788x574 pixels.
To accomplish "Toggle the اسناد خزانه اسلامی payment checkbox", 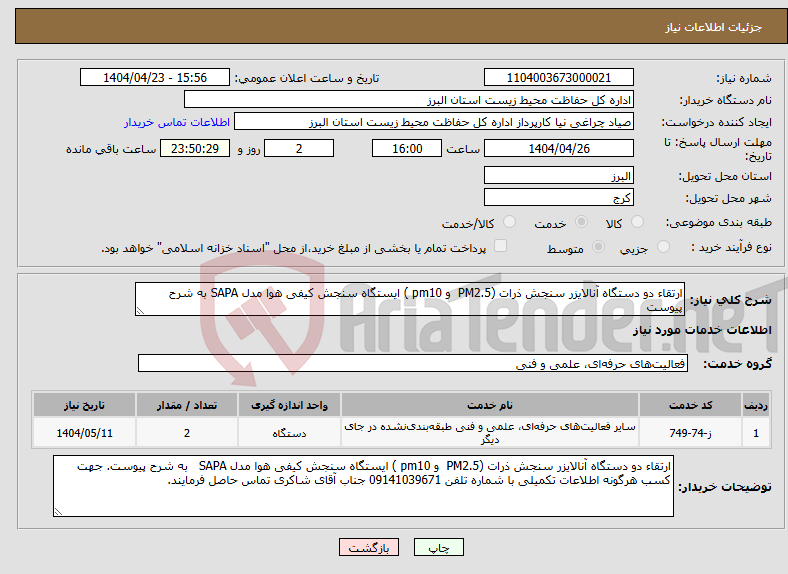I will [501, 246].
